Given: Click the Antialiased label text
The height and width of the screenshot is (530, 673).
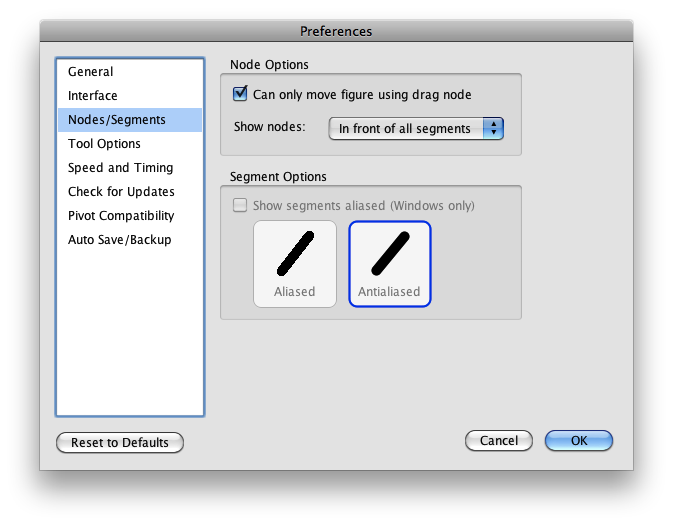Looking at the screenshot, I should click(x=389, y=292).
